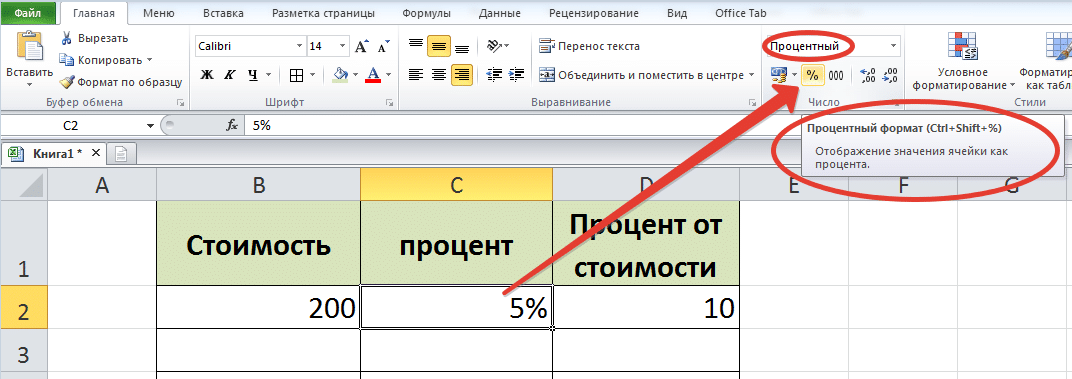Expand the font color dropdown arrow
The width and height of the screenshot is (1072, 379).
tap(388, 75)
